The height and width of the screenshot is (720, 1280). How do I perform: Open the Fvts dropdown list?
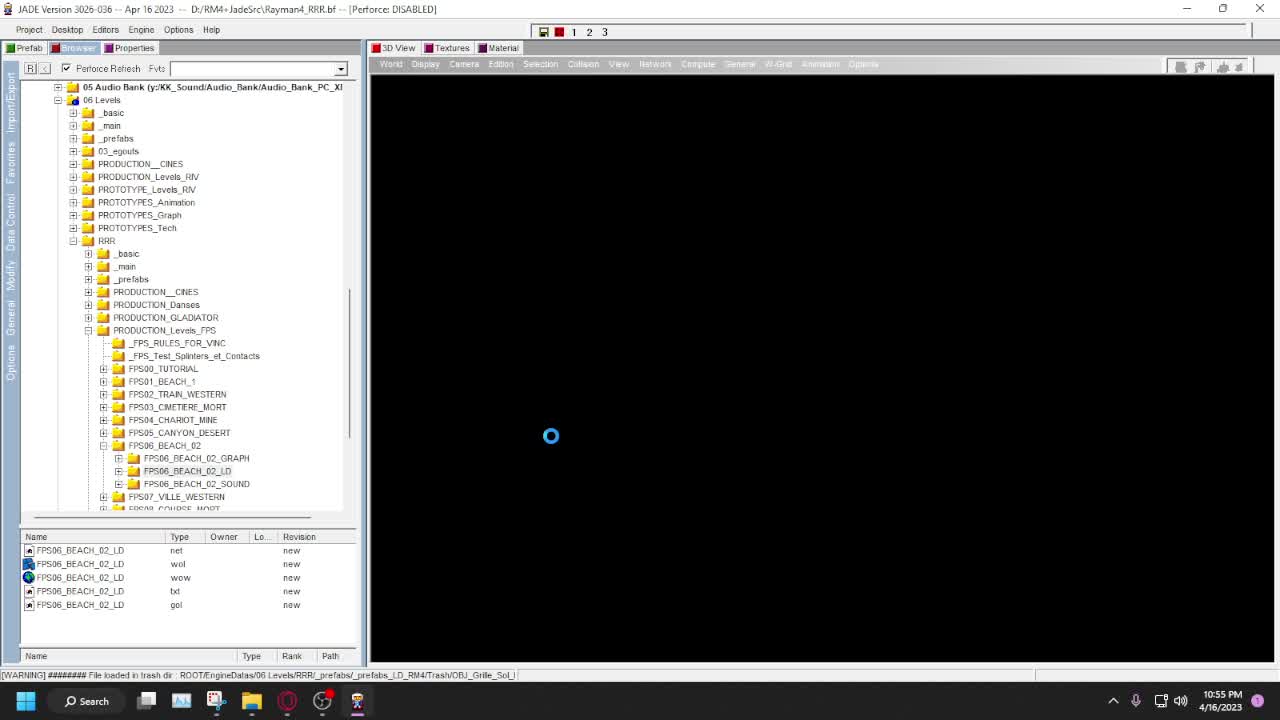(341, 68)
